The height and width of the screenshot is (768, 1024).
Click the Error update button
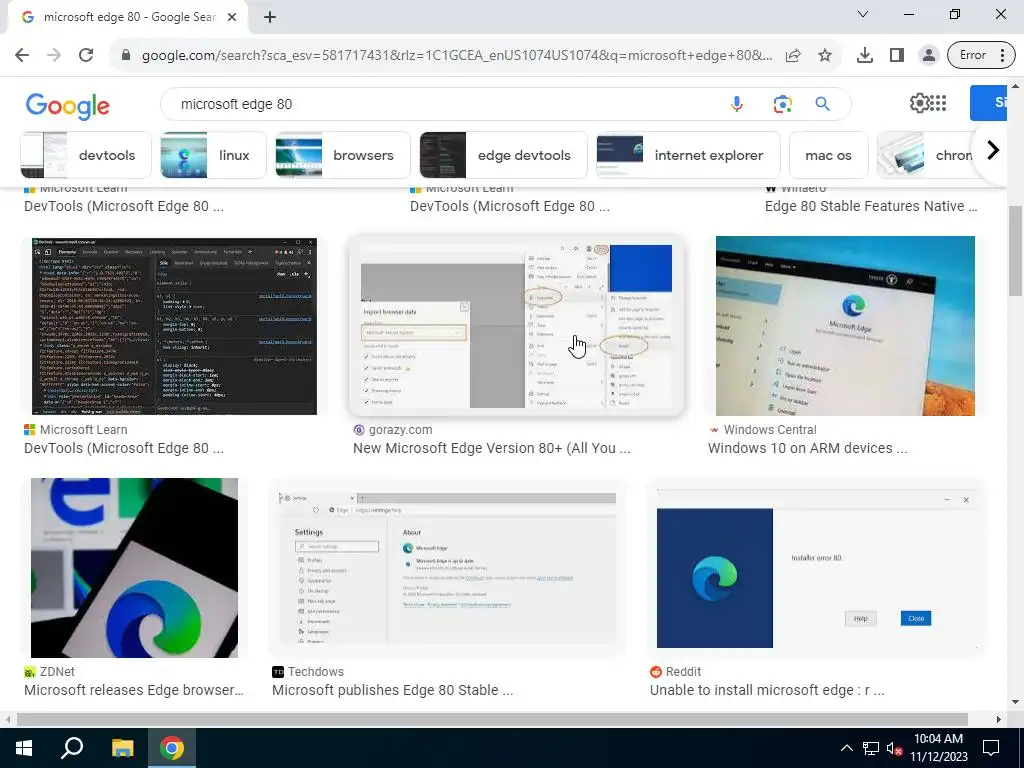[982, 56]
